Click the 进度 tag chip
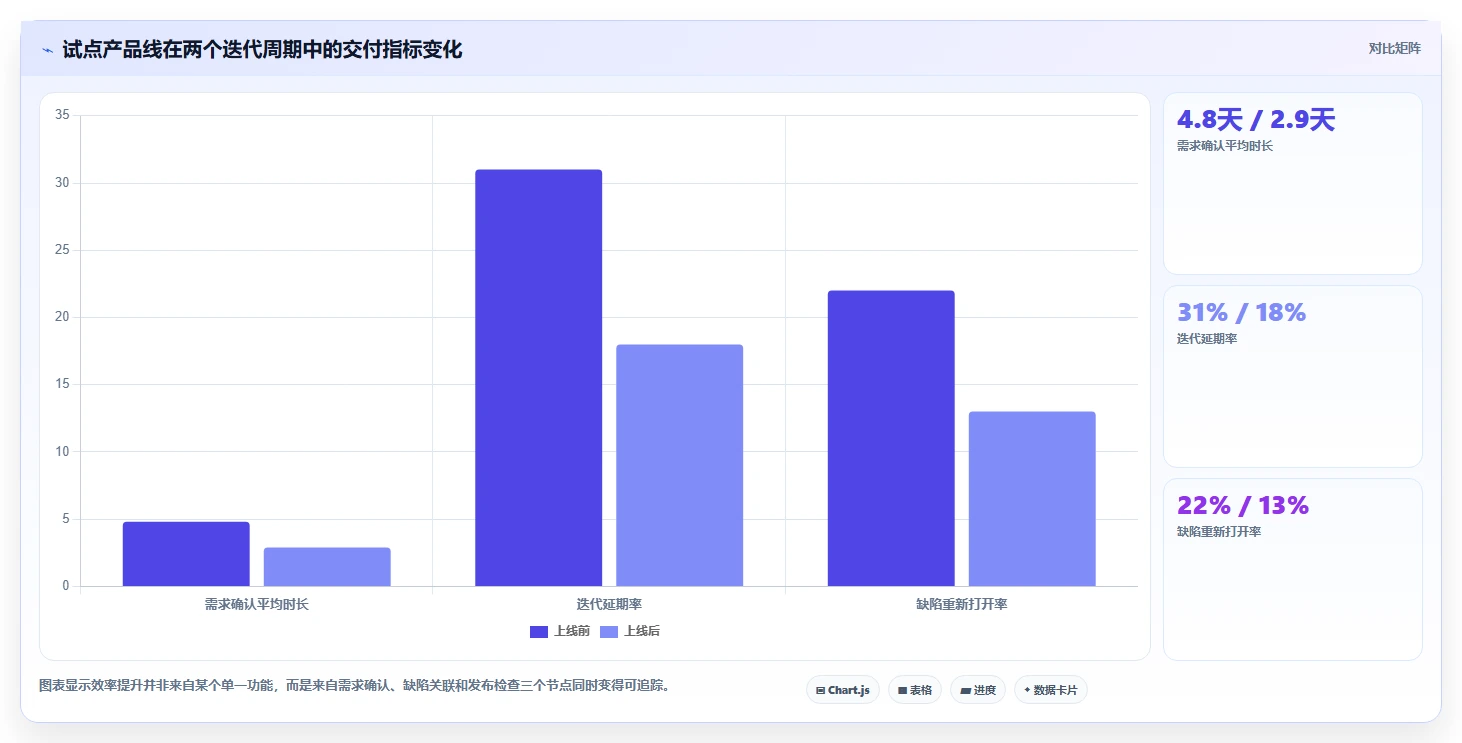Screen dimensions: 1462x743 click(x=978, y=690)
